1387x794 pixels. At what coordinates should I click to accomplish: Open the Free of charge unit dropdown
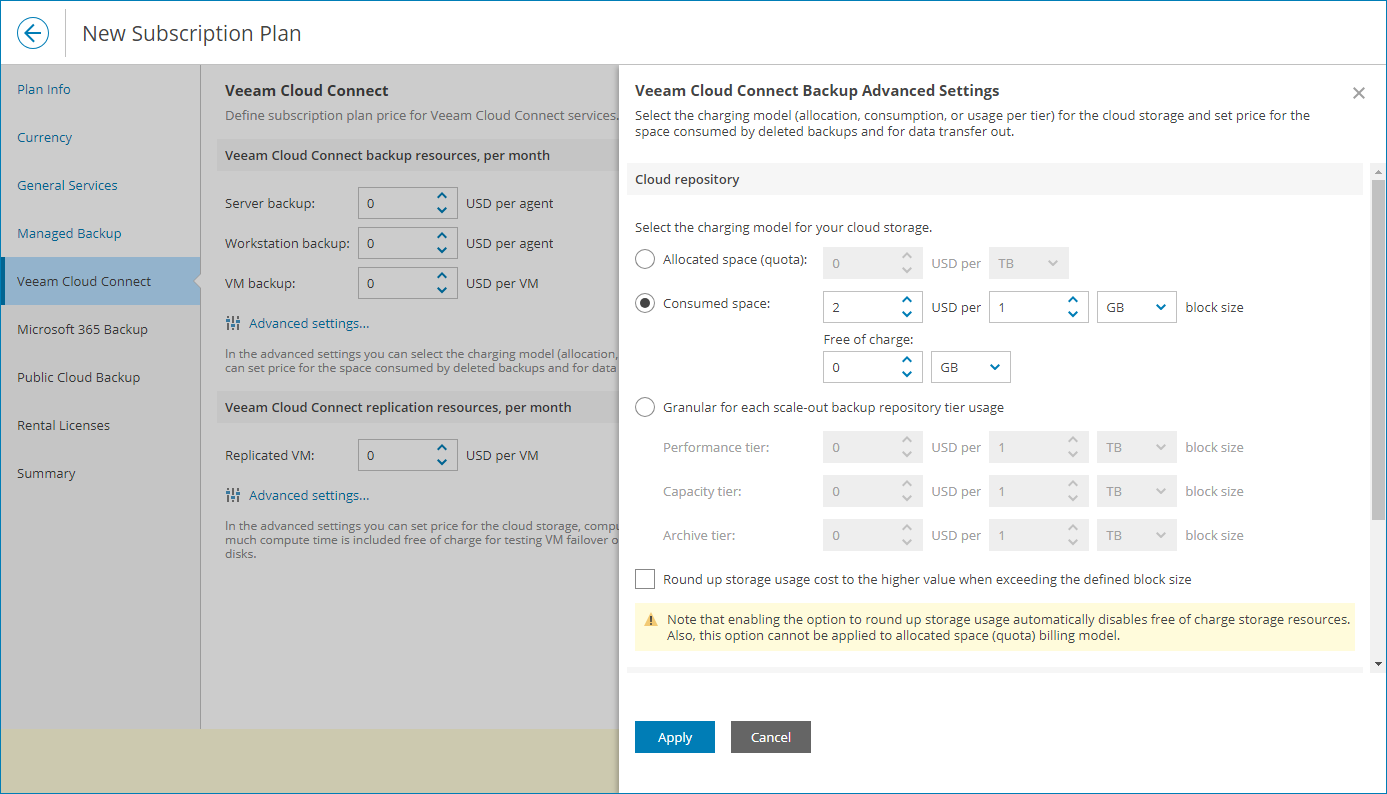(970, 367)
